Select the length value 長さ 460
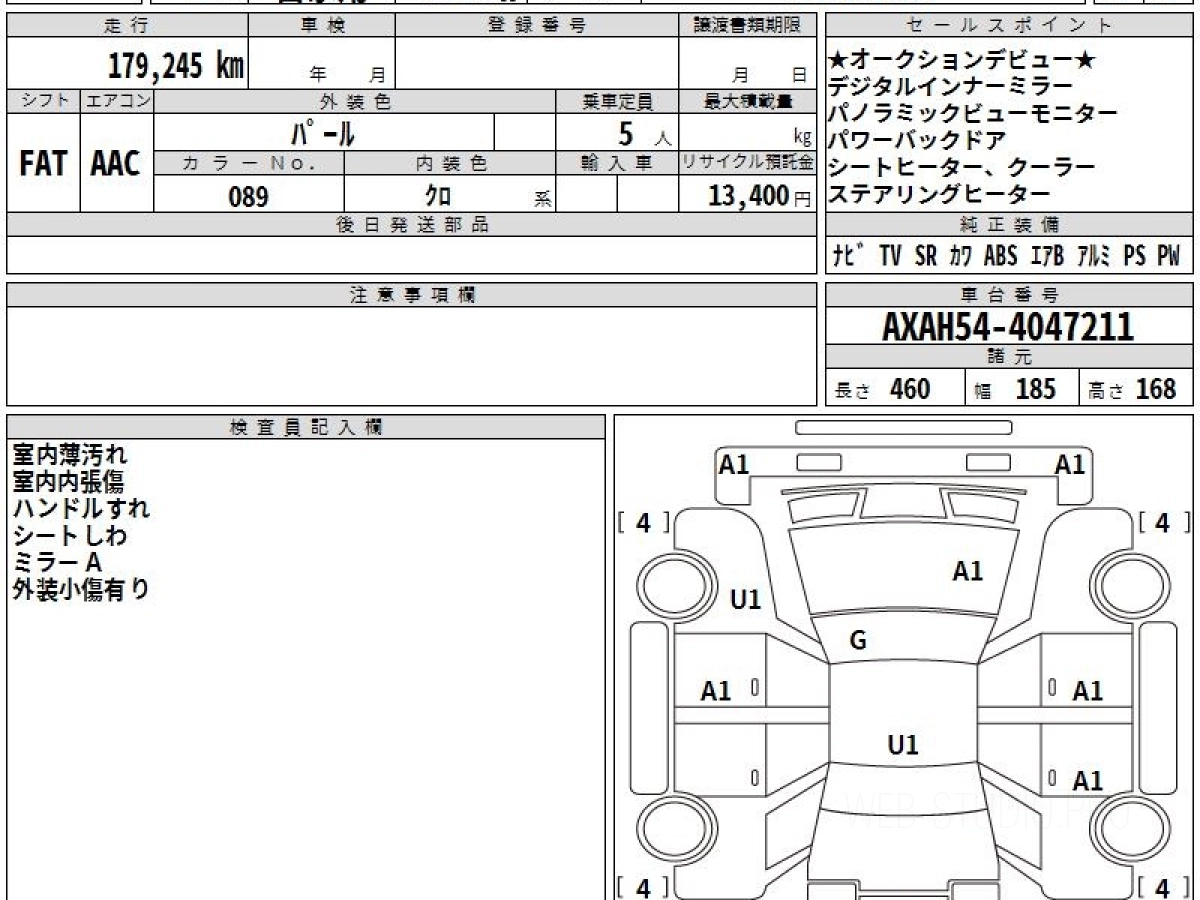Screen dimensions: 1200x900 click(x=882, y=389)
